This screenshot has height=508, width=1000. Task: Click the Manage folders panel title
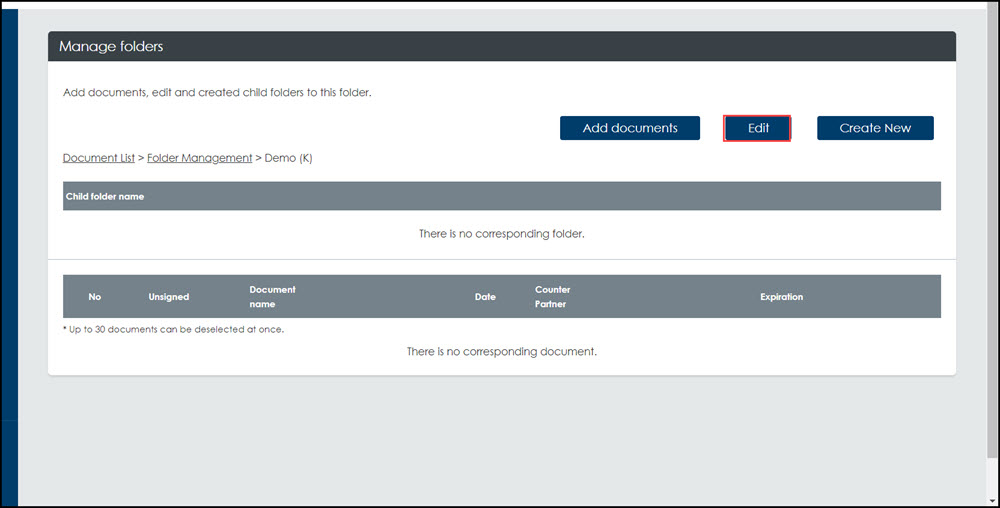click(x=111, y=47)
